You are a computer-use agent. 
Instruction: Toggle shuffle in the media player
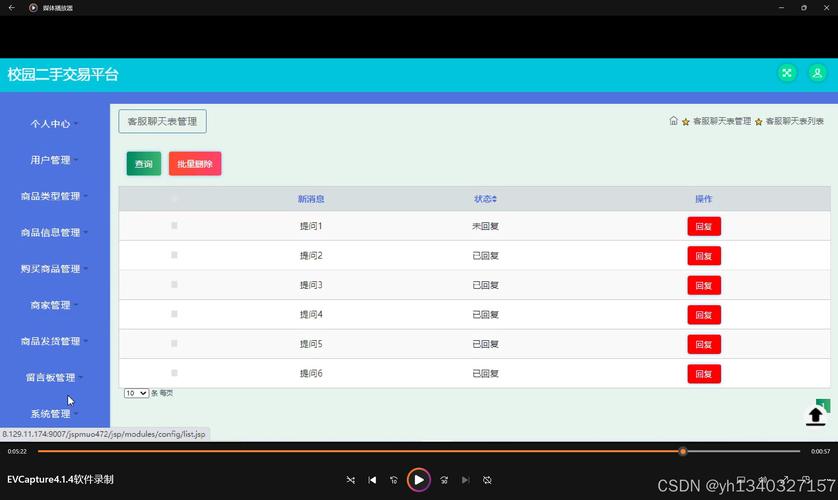pos(350,480)
